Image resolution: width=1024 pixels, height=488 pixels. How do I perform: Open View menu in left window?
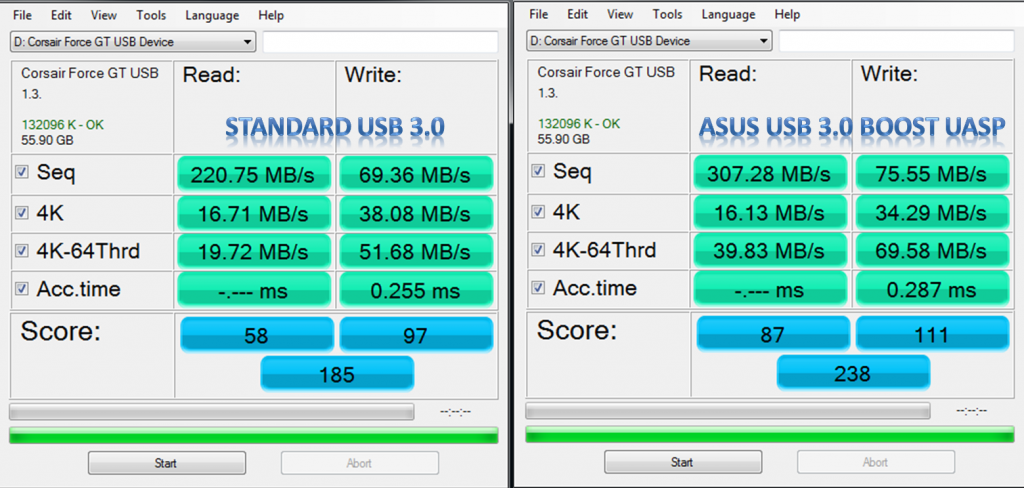tap(104, 15)
